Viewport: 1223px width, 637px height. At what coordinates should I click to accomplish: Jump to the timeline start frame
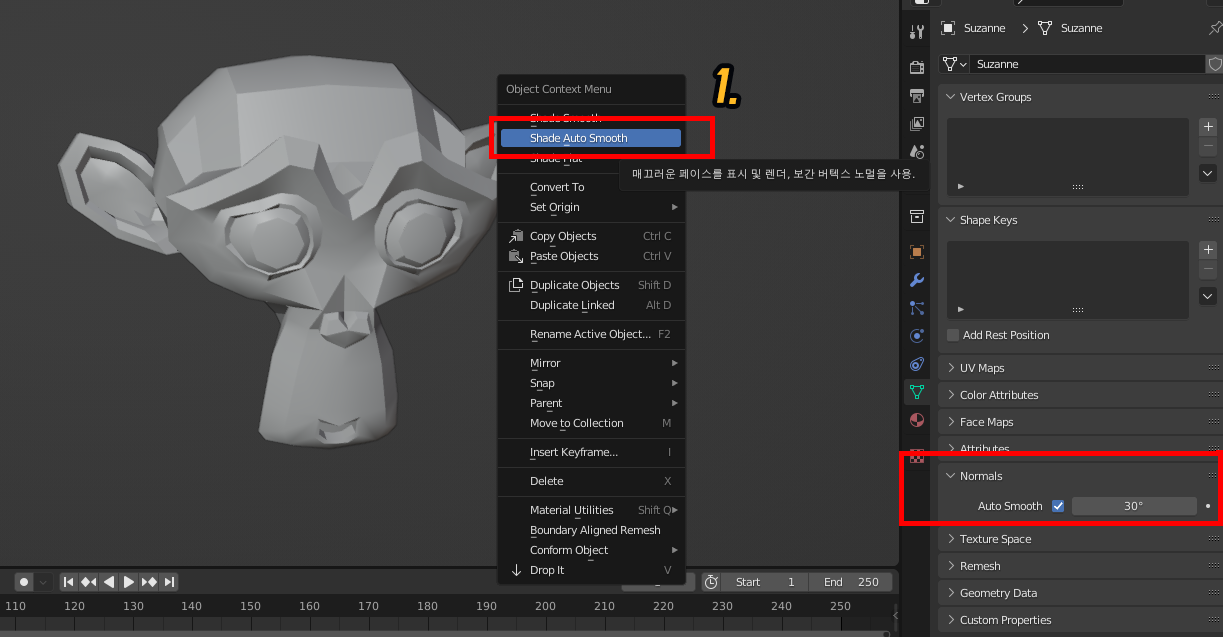point(69,582)
